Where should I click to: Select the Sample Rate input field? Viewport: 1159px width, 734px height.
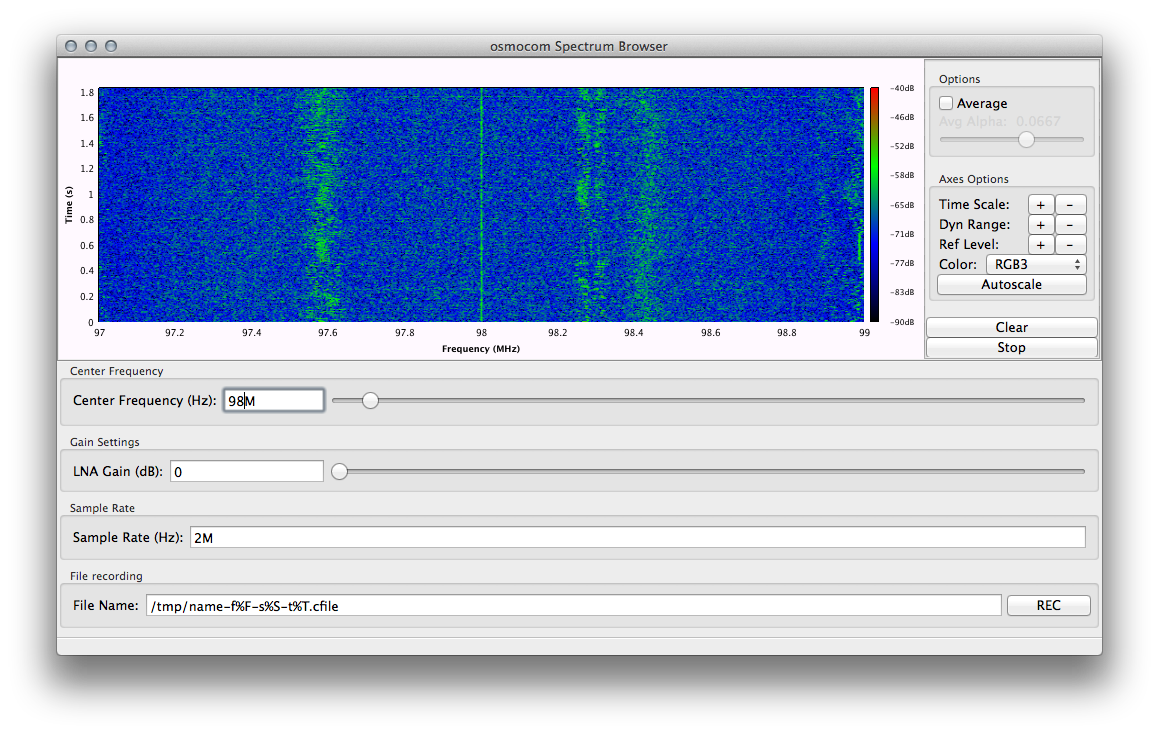tap(637, 538)
